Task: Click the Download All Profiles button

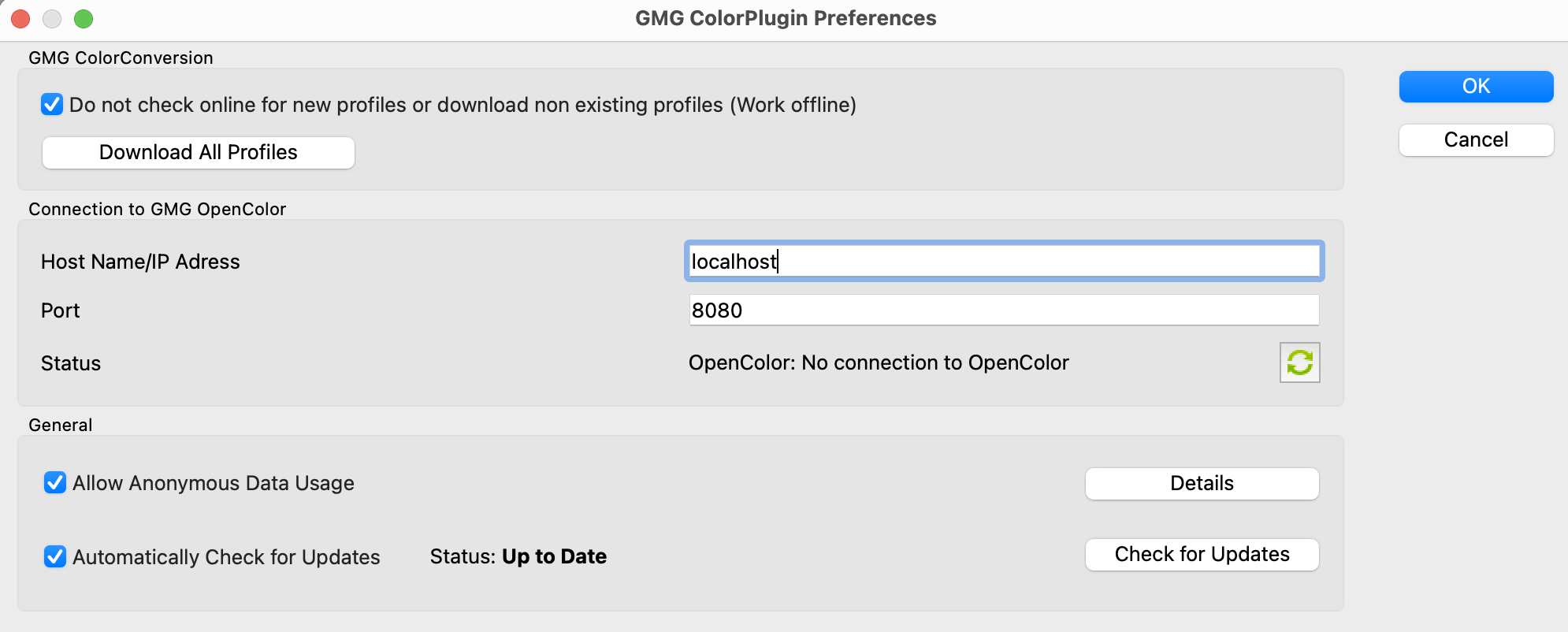Action: (199, 152)
